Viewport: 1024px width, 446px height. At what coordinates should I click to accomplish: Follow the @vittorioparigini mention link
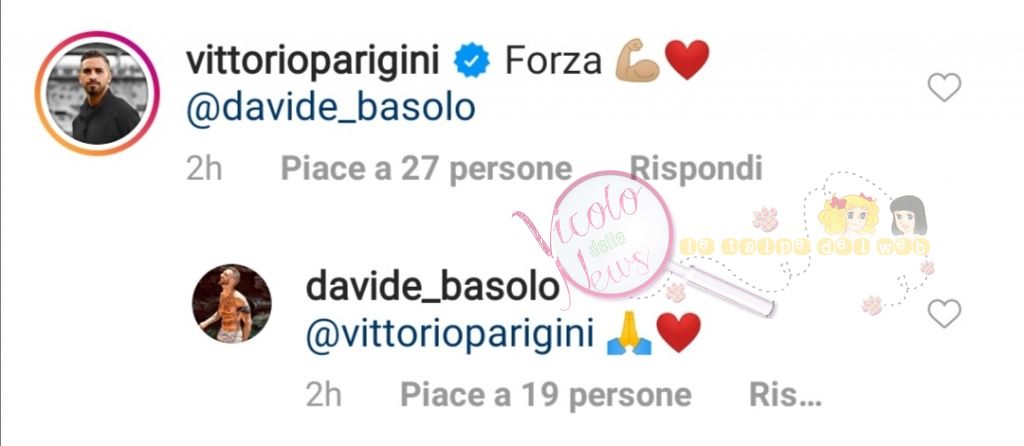point(450,335)
